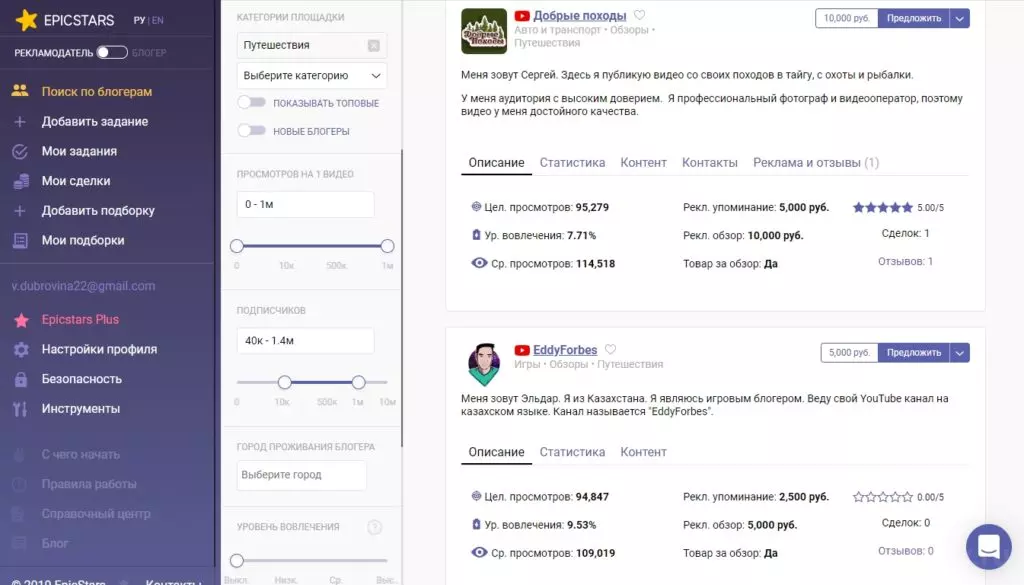The width and height of the screenshot is (1024, 585).
Task: Click the plus icon beside Добавить подборку
Action: coord(20,211)
